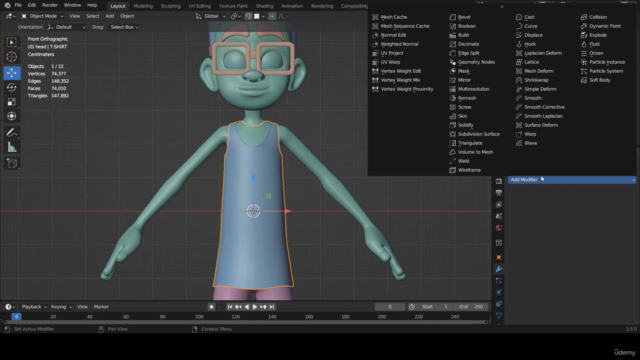This screenshot has height=360, width=640.
Task: Open the Modifier properties wrench tab
Action: [x=499, y=269]
